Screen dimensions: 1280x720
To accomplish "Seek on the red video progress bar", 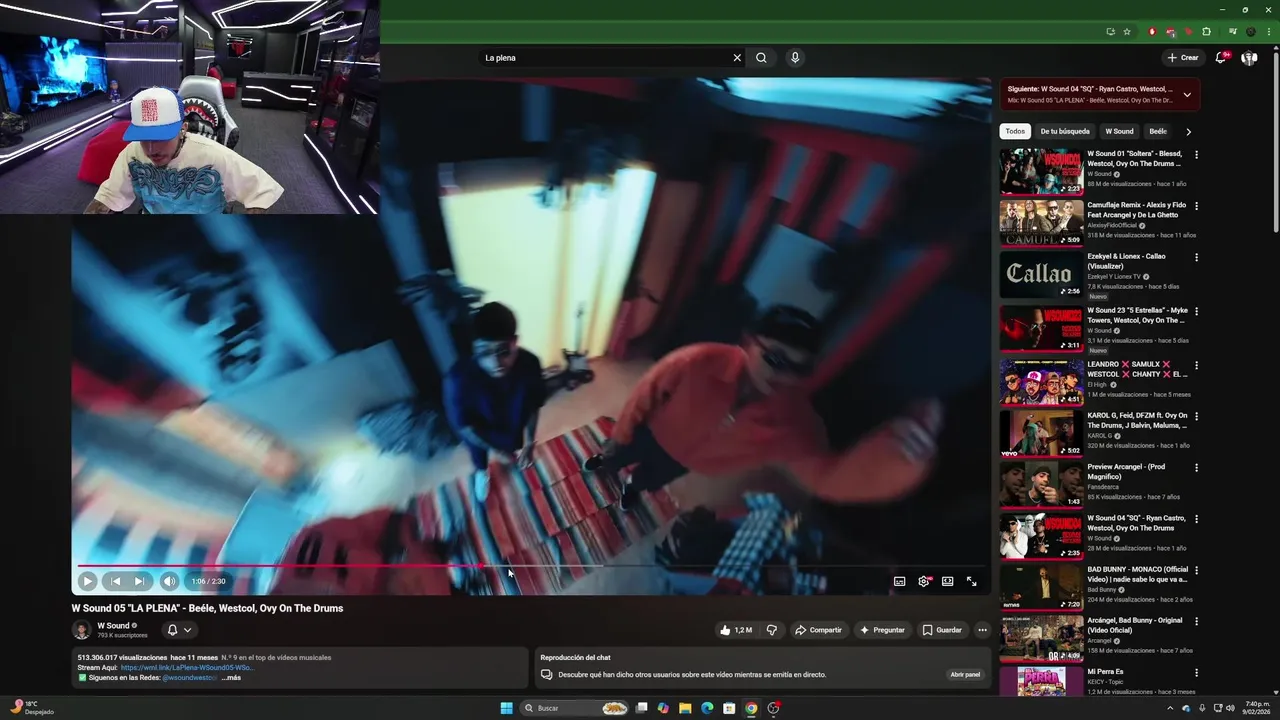I will pos(530,566).
